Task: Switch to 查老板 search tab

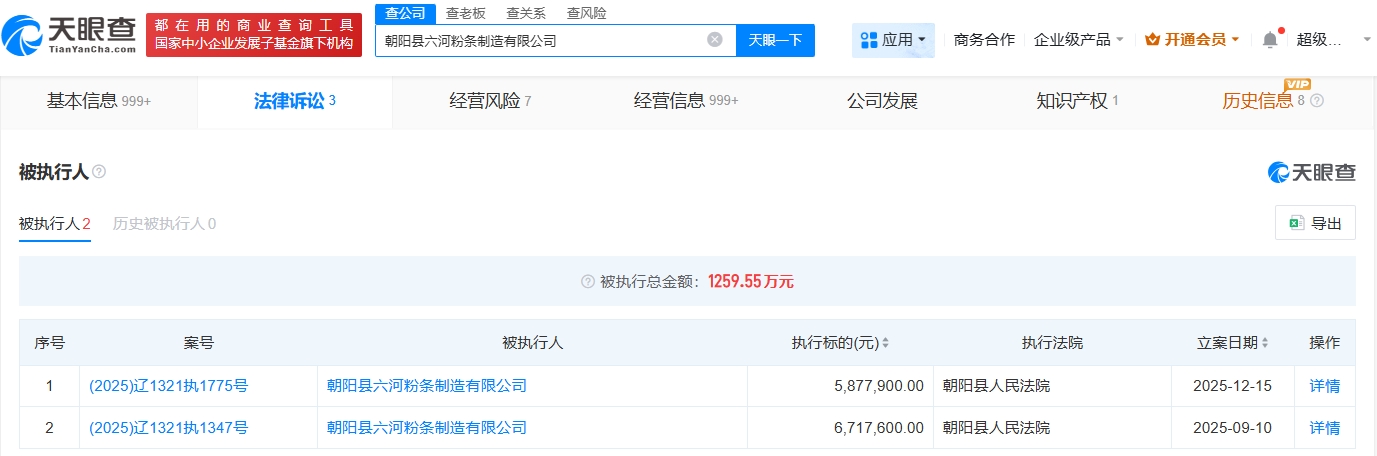Action: (x=465, y=13)
